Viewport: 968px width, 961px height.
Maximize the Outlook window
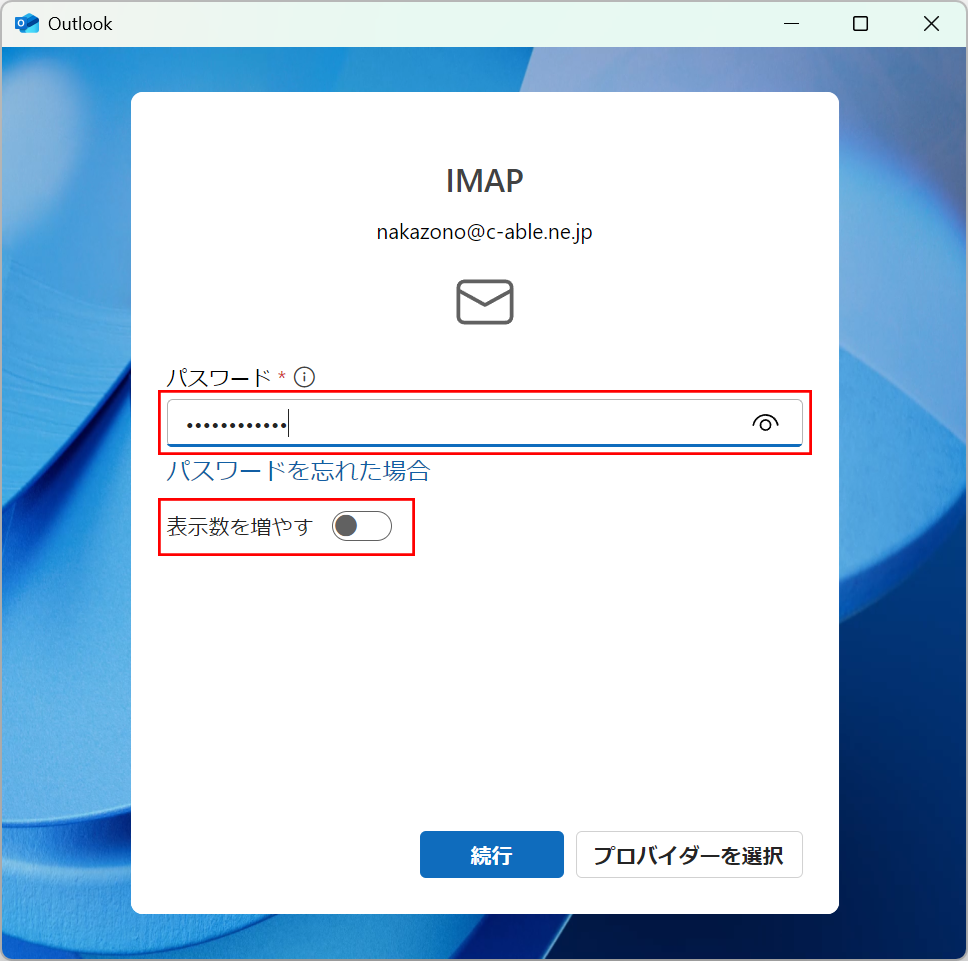pyautogui.click(x=860, y=24)
